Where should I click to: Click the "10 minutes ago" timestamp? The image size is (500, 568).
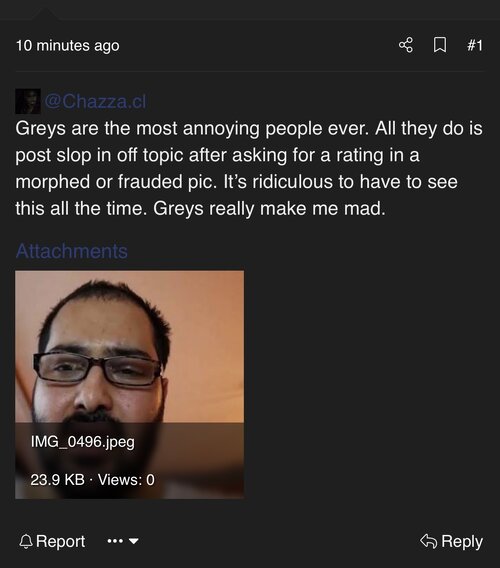(x=67, y=46)
